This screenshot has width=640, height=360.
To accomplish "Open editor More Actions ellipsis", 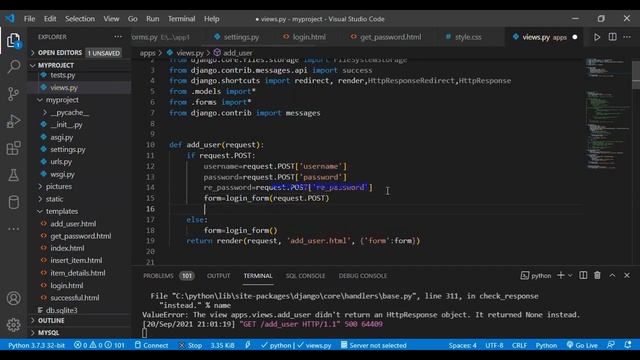I will (627, 37).
